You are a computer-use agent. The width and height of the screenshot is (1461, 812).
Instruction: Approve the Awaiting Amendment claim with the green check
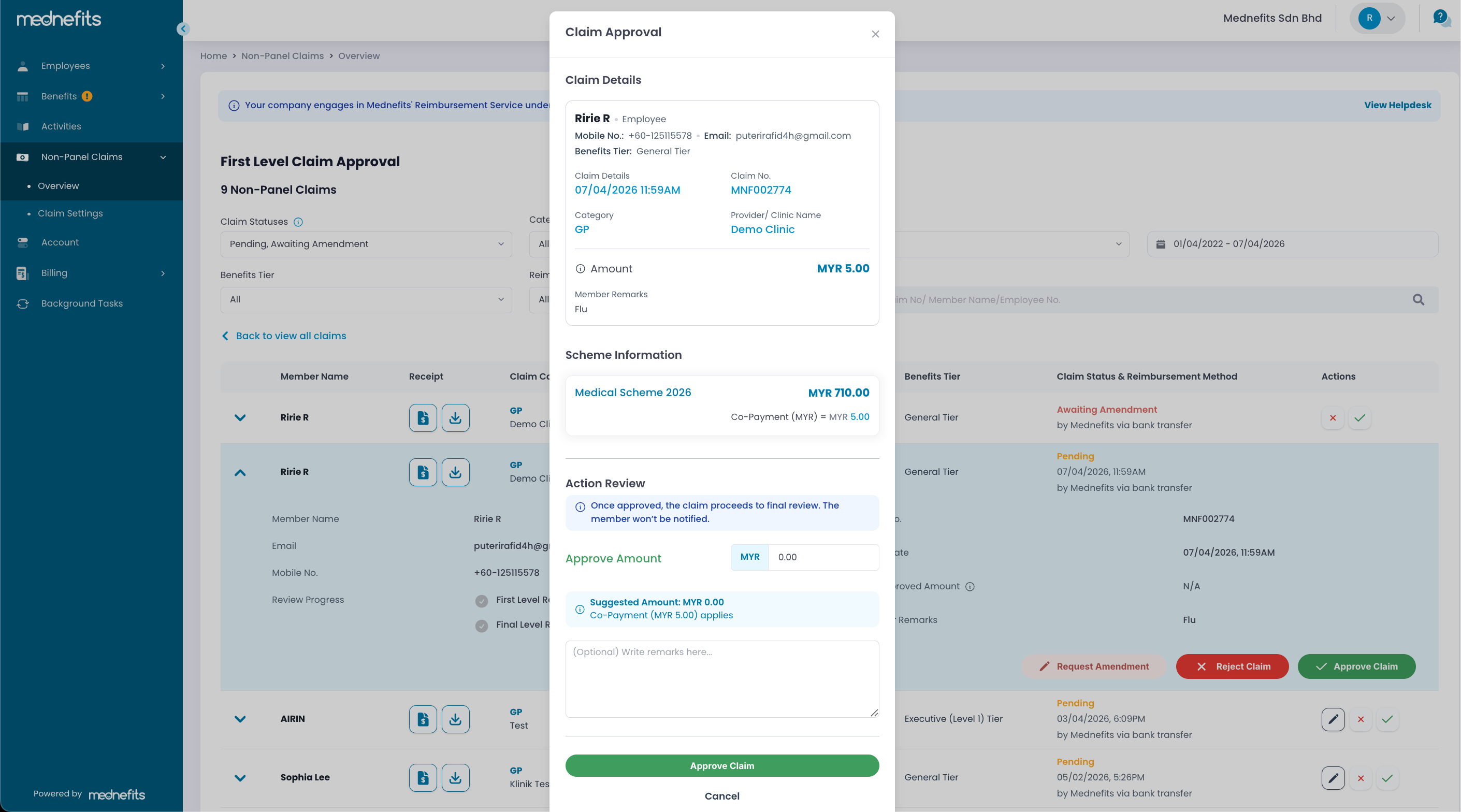tap(1359, 418)
